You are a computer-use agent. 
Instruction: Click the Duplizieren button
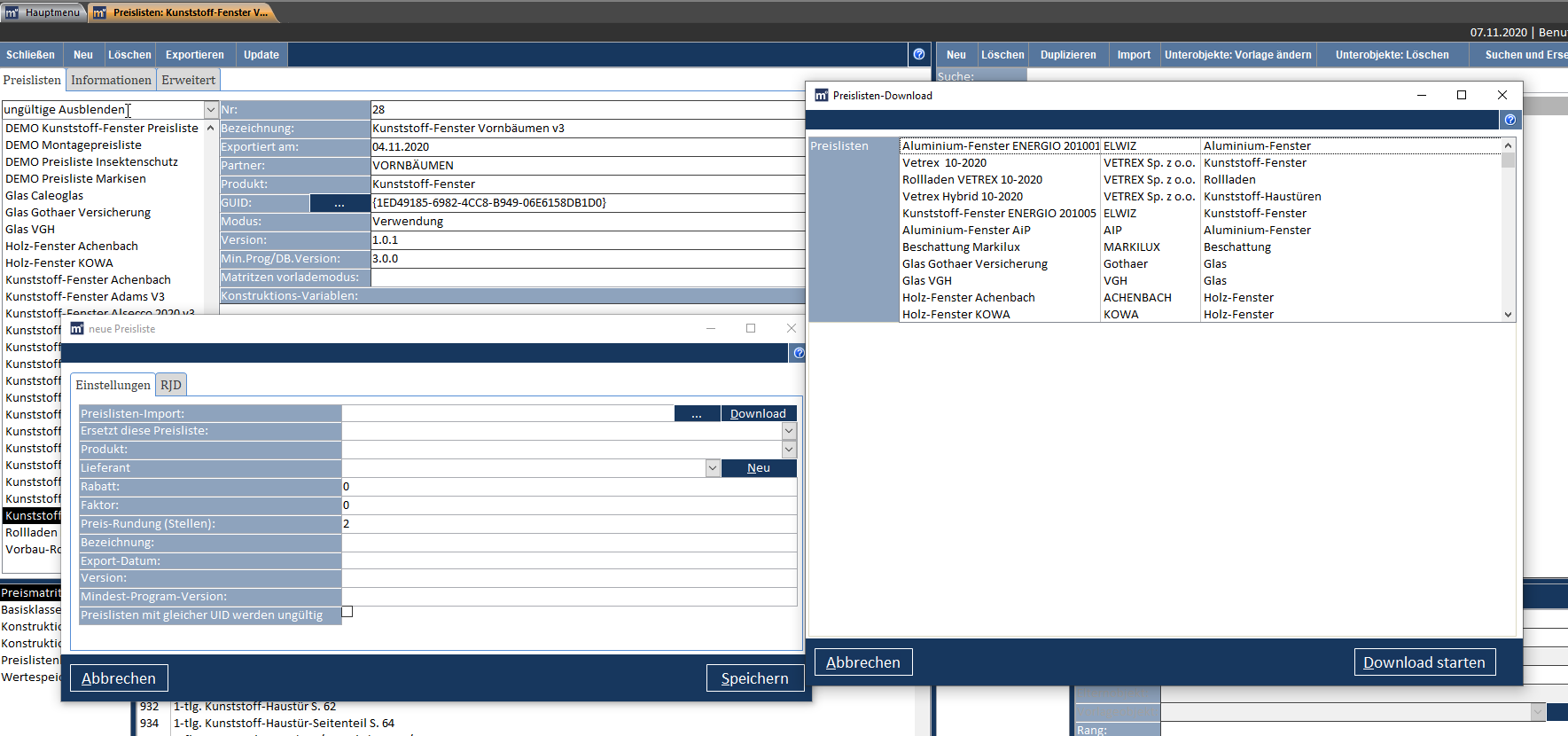click(1068, 55)
